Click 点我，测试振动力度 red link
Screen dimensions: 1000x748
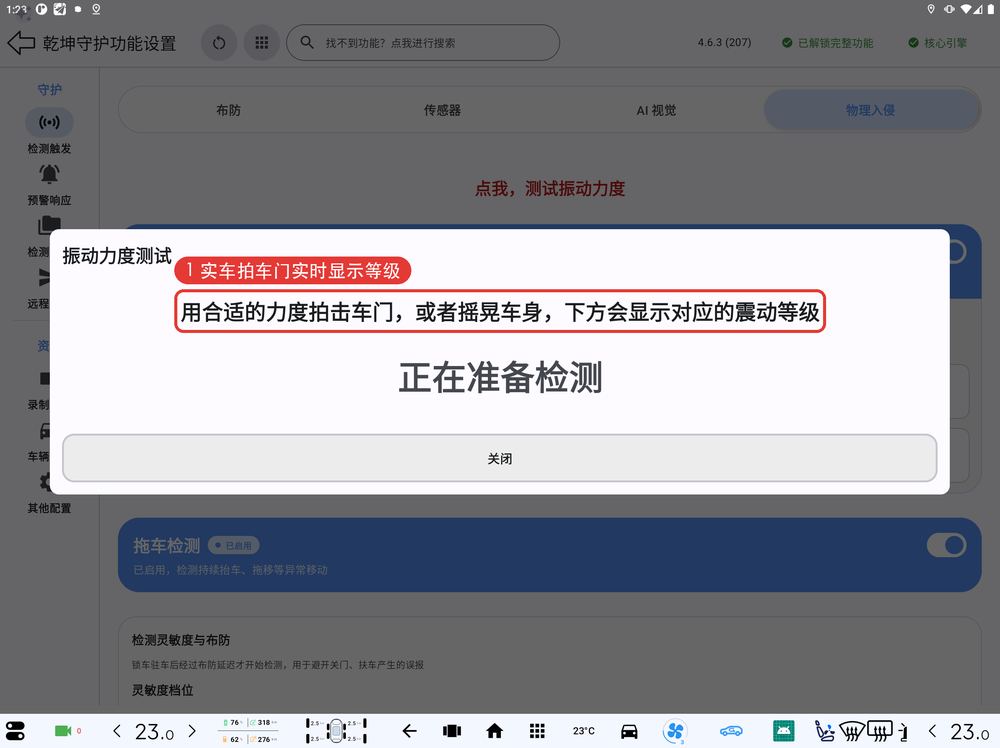click(x=550, y=189)
